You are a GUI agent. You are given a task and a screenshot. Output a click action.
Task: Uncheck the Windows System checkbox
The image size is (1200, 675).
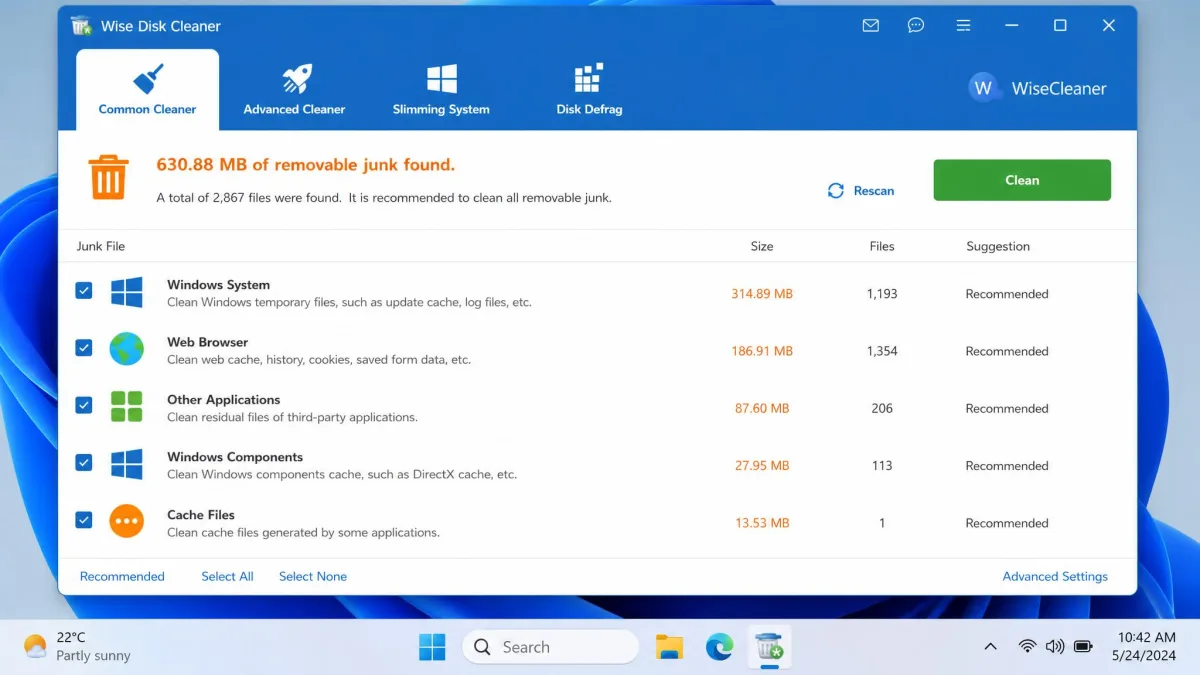point(84,291)
